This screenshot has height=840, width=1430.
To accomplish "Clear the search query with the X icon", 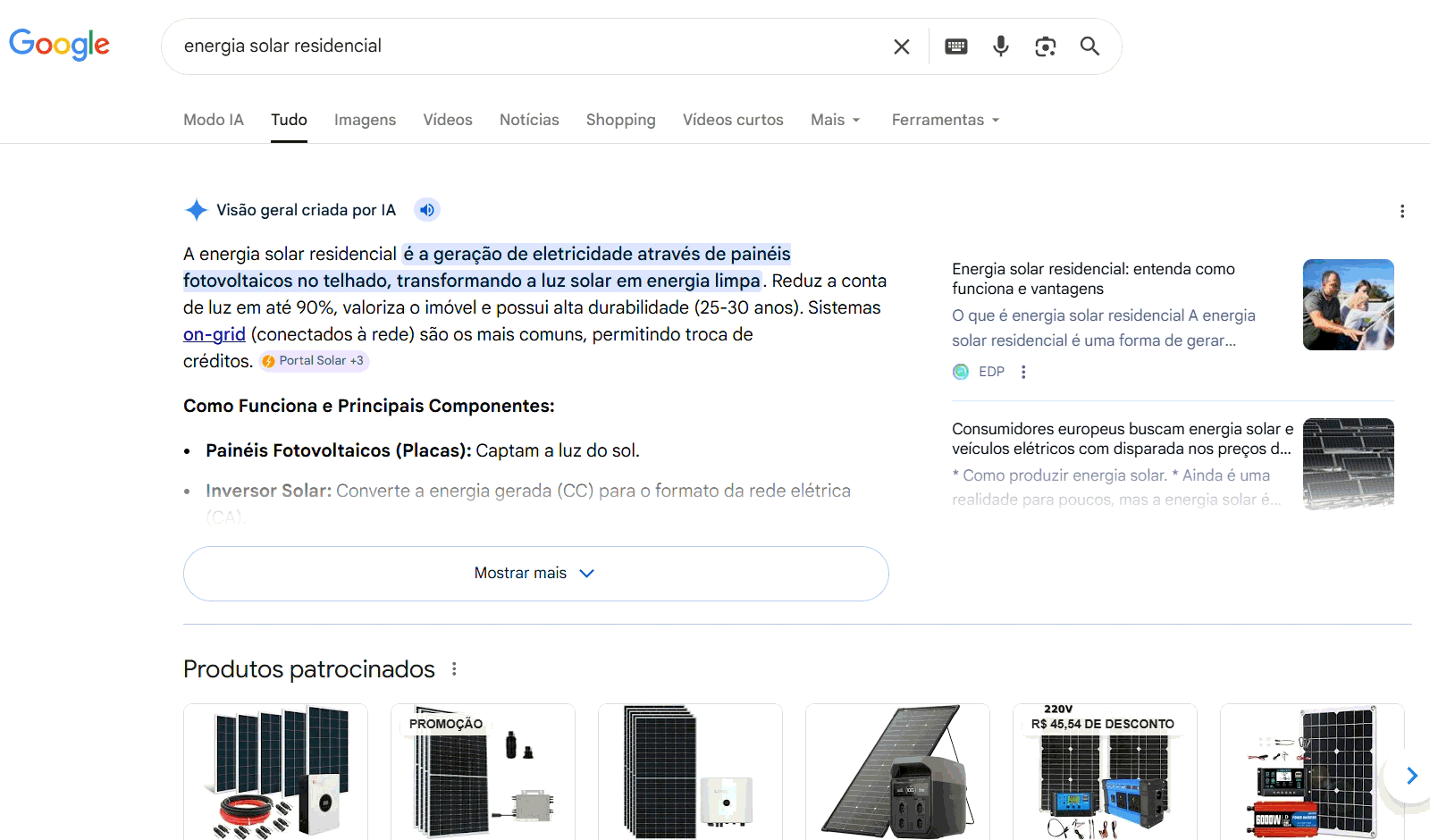I will [901, 46].
